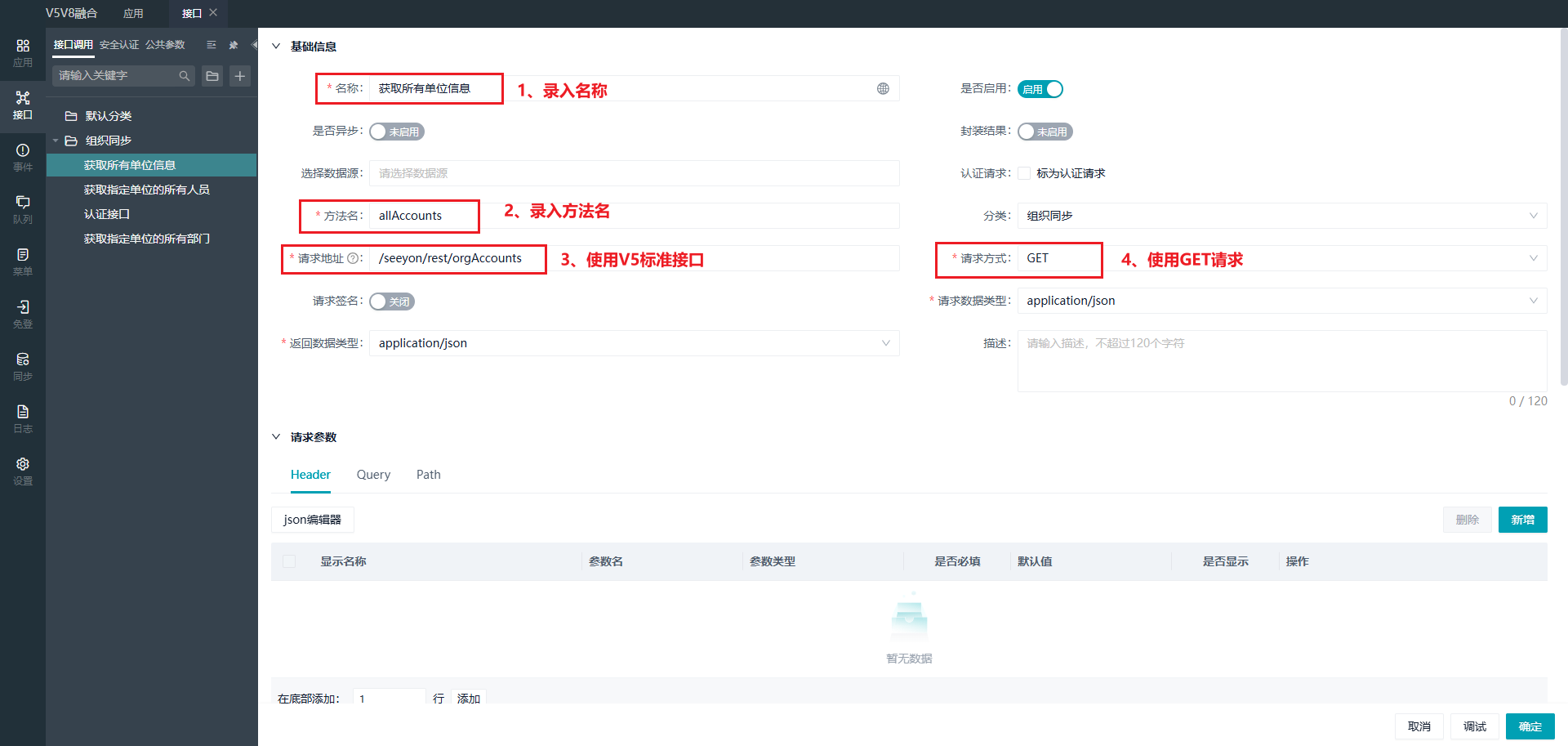The width and height of the screenshot is (1568, 746).
Task: Collapse the 组织同步 tree folder
Action: 56,141
